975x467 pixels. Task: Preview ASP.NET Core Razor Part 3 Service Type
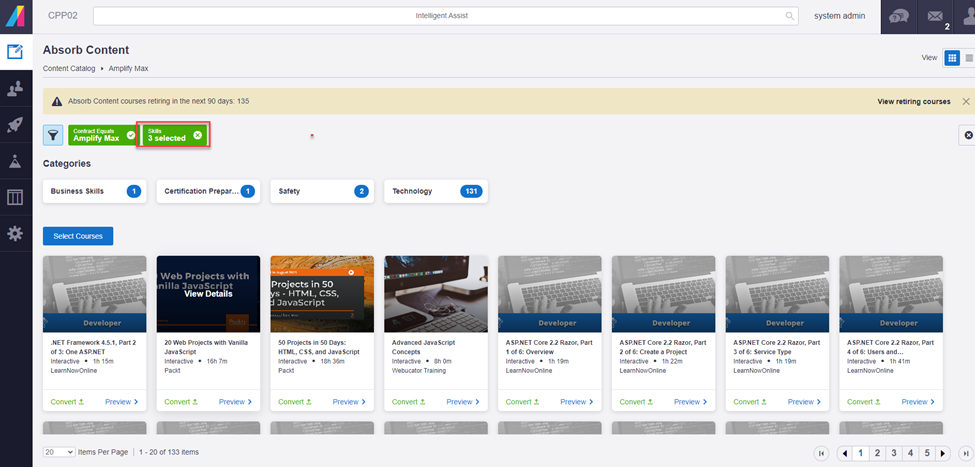805,402
